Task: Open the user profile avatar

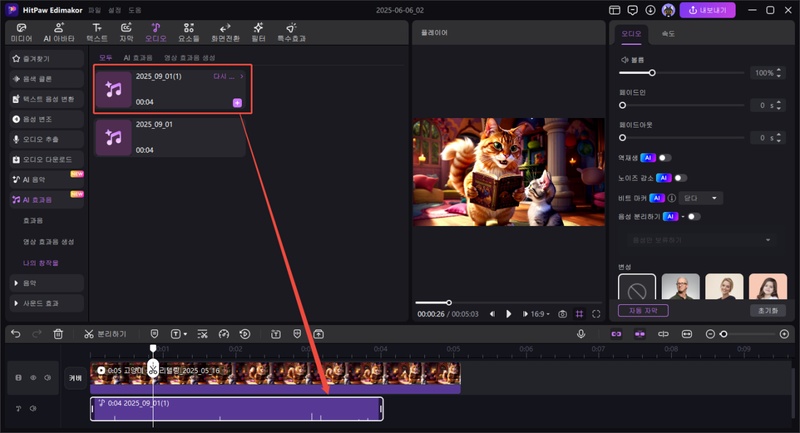Action: (668, 10)
